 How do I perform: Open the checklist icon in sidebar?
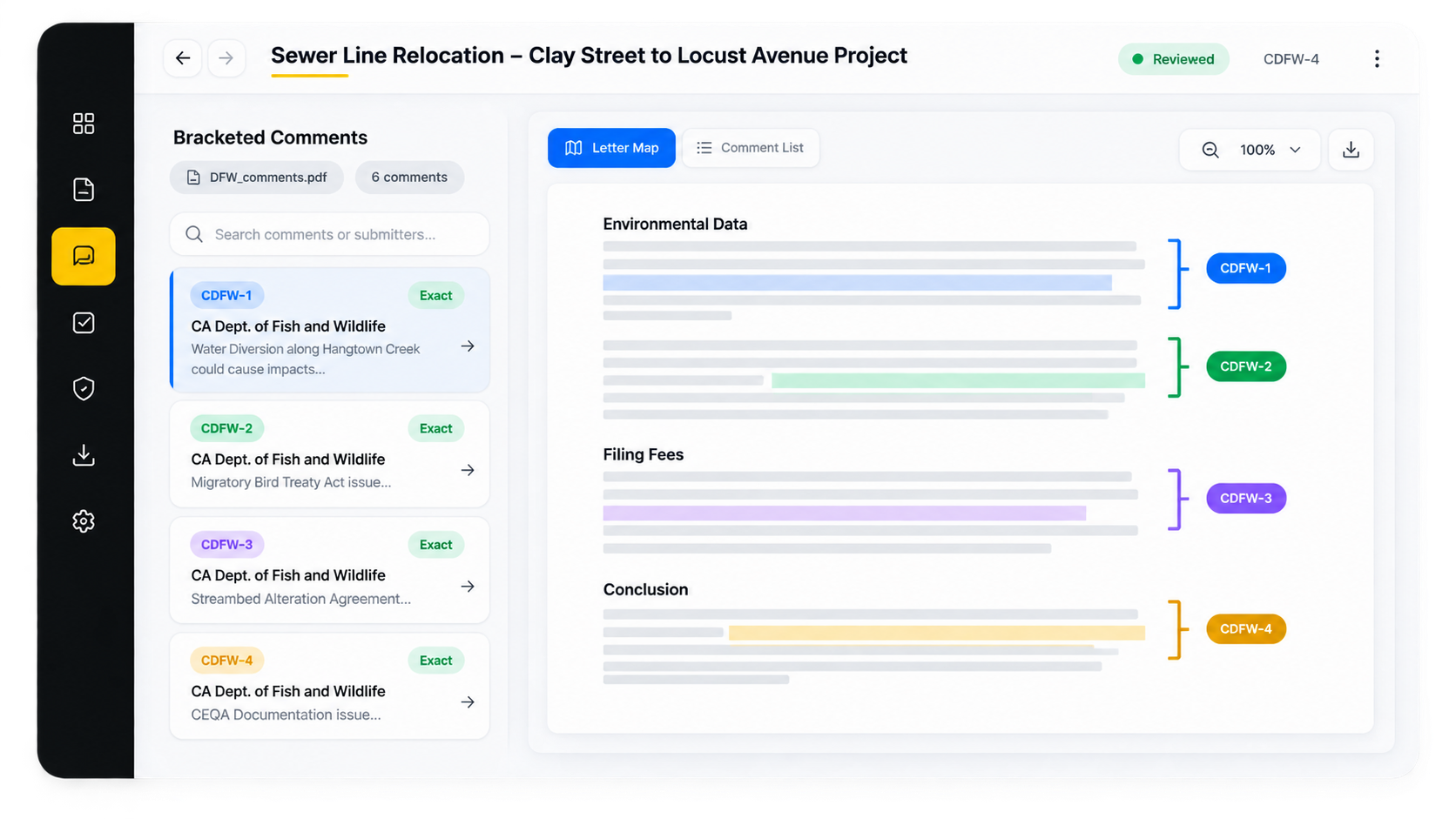(x=84, y=323)
